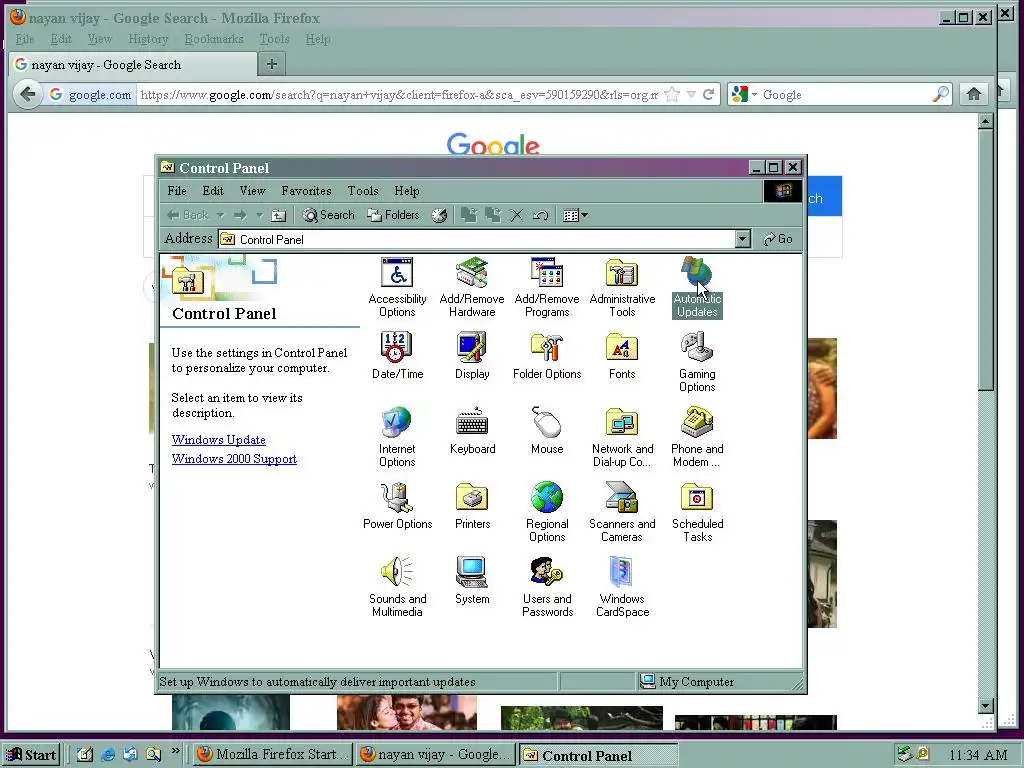
Task: Click the Delete (X) toolbar icon
Action: click(517, 215)
